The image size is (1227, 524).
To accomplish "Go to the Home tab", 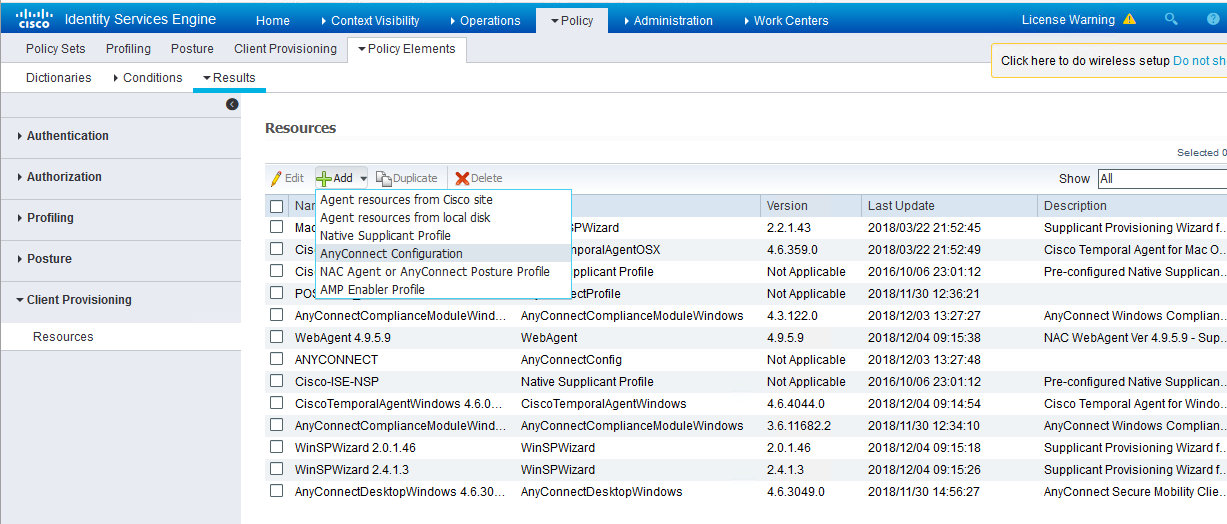I will click(x=273, y=20).
